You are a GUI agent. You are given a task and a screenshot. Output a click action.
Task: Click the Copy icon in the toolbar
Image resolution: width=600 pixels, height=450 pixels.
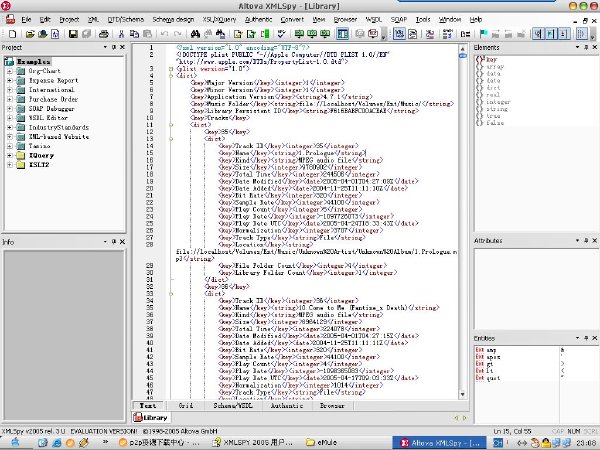(134, 34)
